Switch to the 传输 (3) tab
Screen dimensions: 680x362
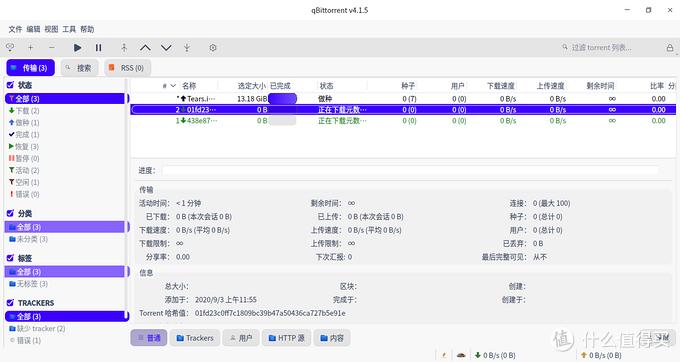pos(30,68)
